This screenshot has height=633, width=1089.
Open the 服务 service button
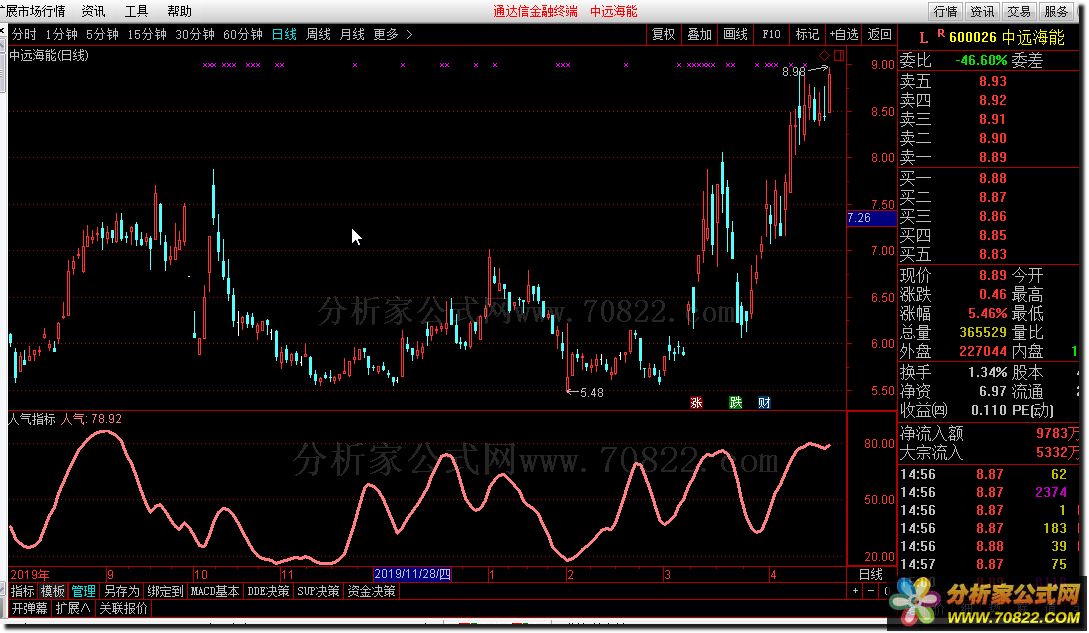[1056, 11]
